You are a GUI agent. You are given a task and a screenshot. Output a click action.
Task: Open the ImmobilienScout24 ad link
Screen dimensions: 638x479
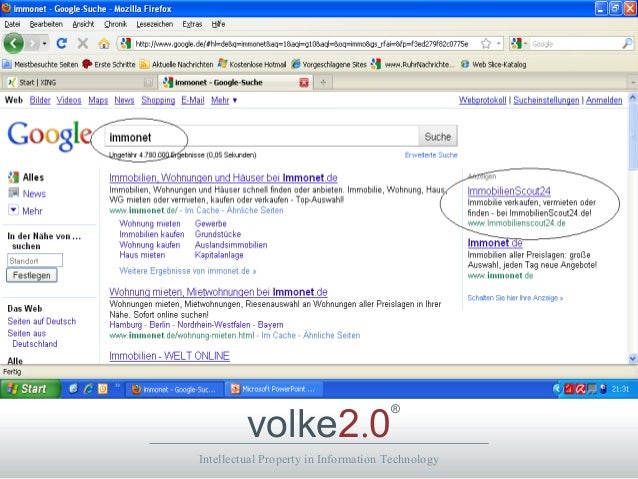(x=509, y=191)
